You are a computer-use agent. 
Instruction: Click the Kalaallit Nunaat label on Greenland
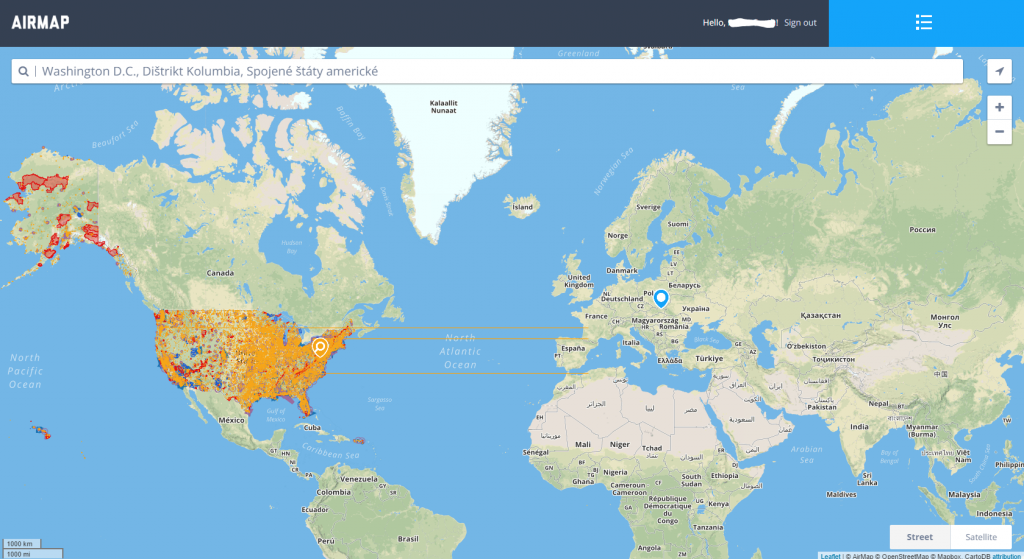pos(443,106)
